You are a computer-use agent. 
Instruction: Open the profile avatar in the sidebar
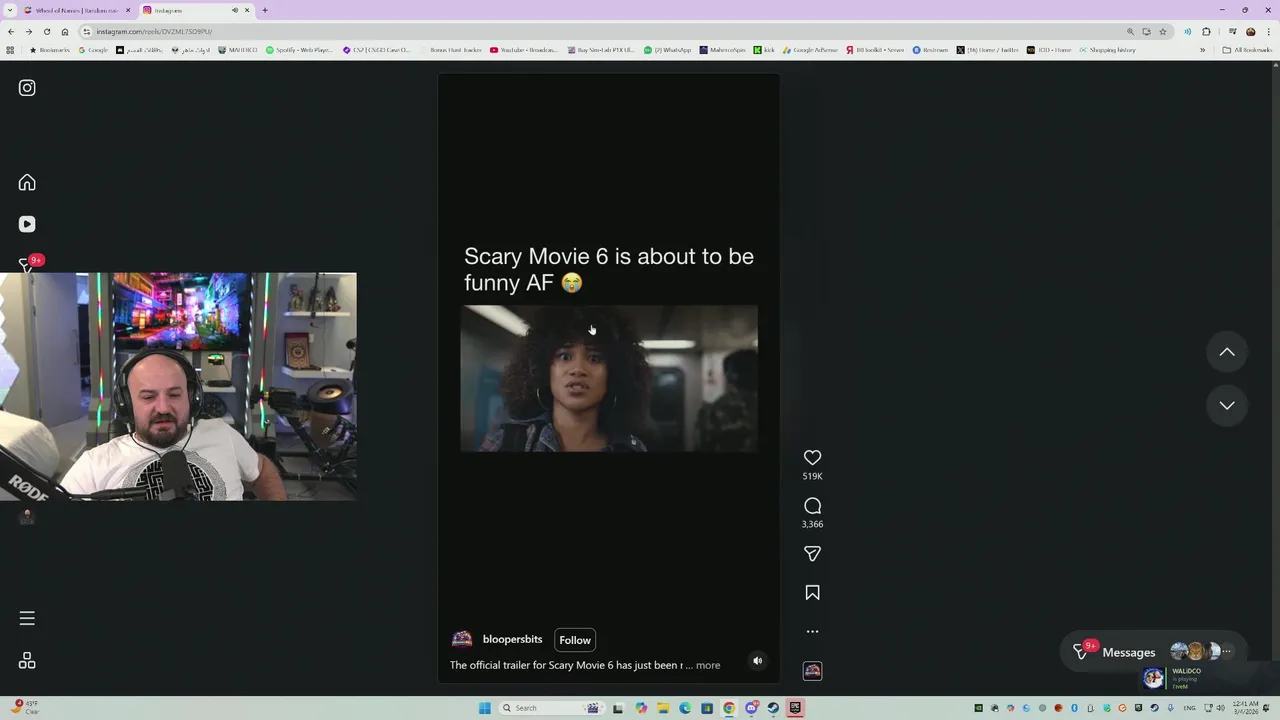pos(27,517)
